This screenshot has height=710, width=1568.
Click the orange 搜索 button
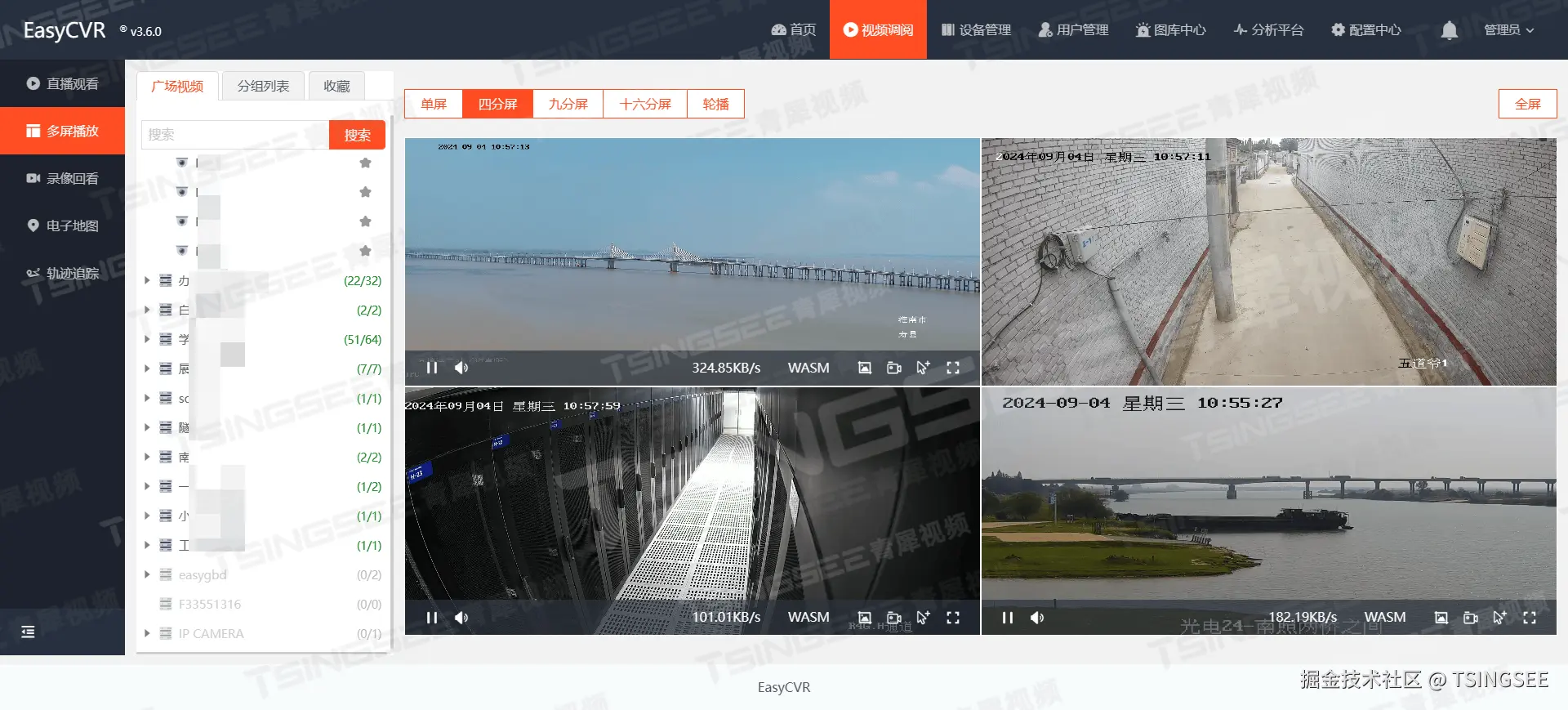tap(357, 135)
